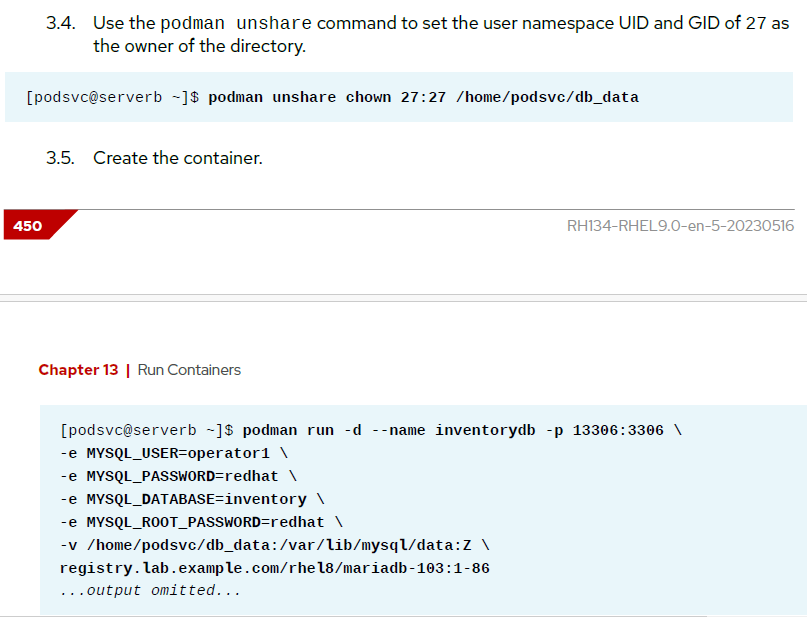Click the MYSQL_USER=operator1 line
The height and width of the screenshot is (617, 807).
point(174,453)
